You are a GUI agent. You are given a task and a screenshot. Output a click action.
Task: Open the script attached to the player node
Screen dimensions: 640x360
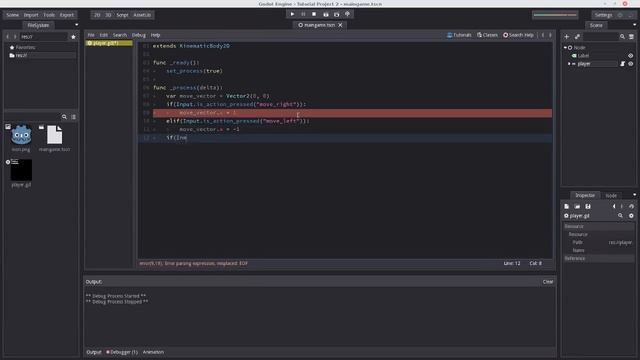point(622,64)
